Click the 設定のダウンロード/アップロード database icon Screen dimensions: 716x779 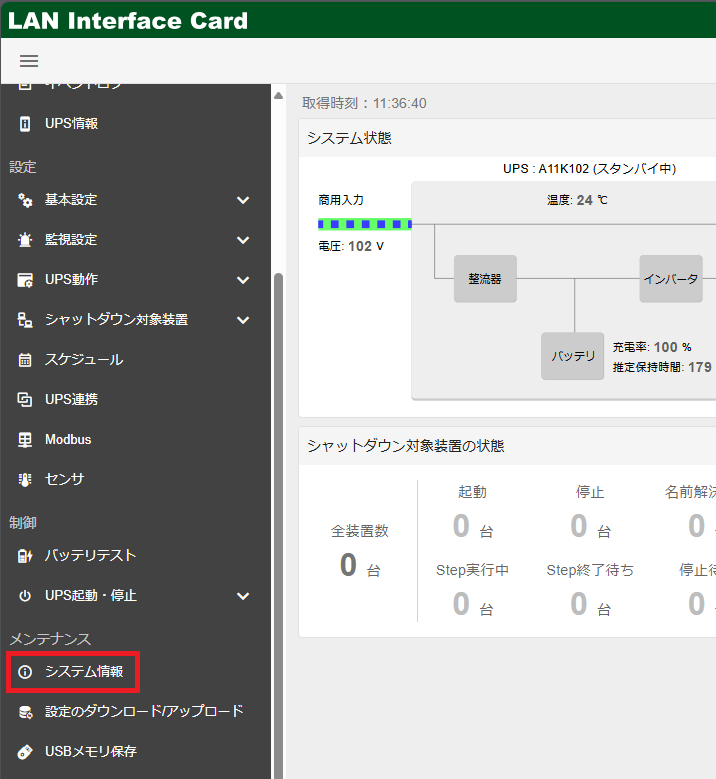click(x=25, y=712)
